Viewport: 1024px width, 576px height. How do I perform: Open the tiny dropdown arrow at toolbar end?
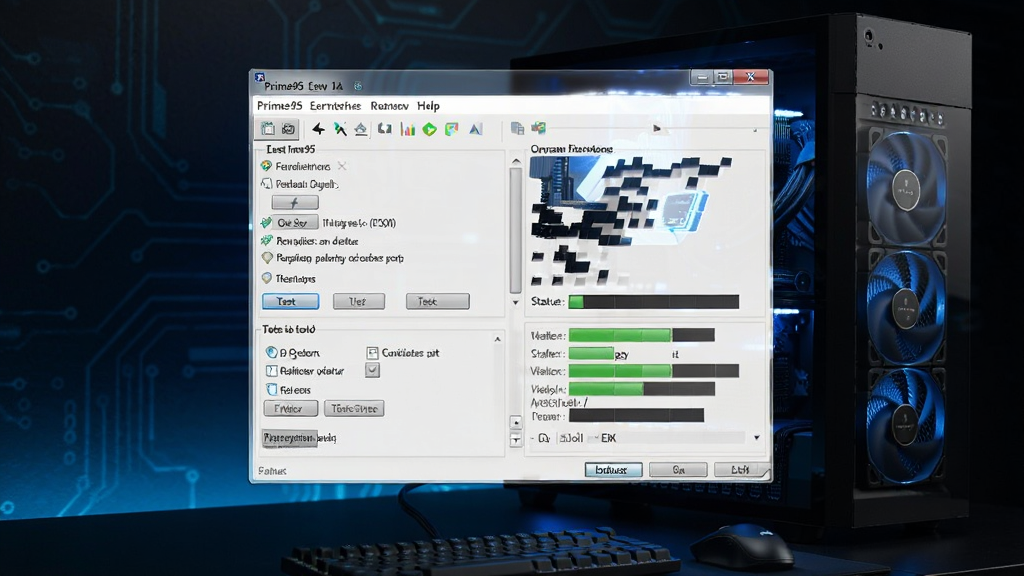coord(755,130)
